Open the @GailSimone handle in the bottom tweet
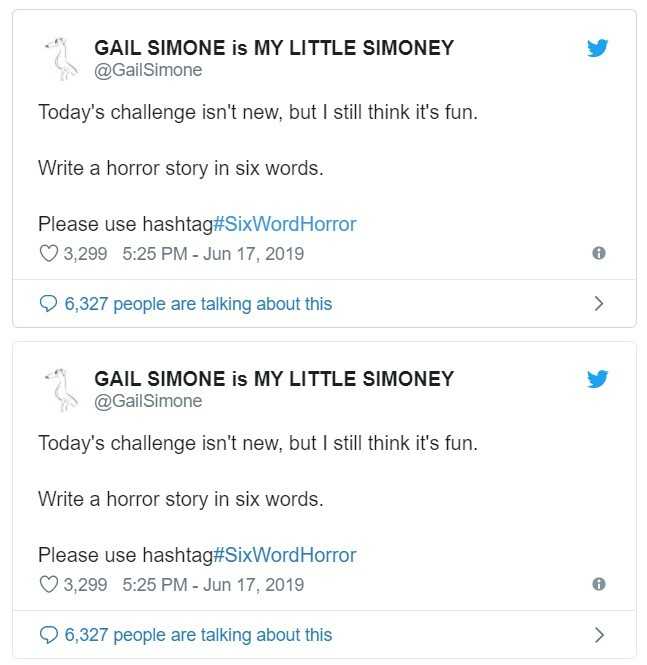Image resolution: width=647 pixels, height=665 pixels. (148, 401)
